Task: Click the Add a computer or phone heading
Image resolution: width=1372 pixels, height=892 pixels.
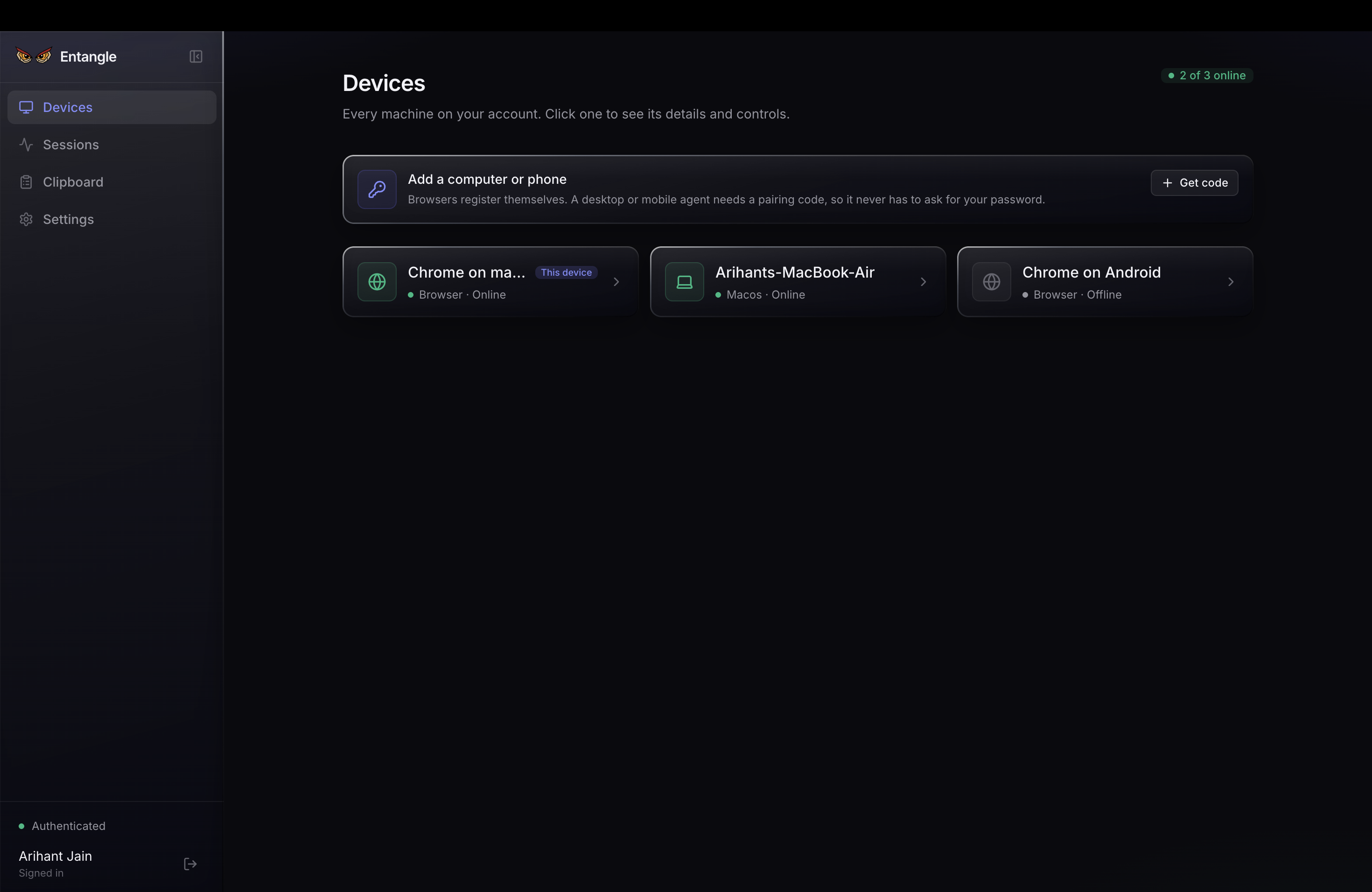Action: coord(487,179)
